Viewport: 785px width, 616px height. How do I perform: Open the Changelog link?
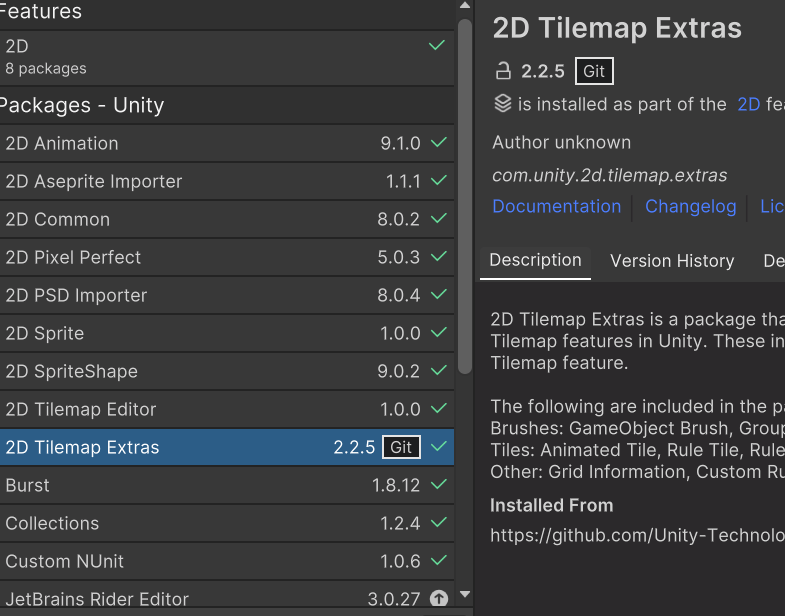tap(690, 206)
